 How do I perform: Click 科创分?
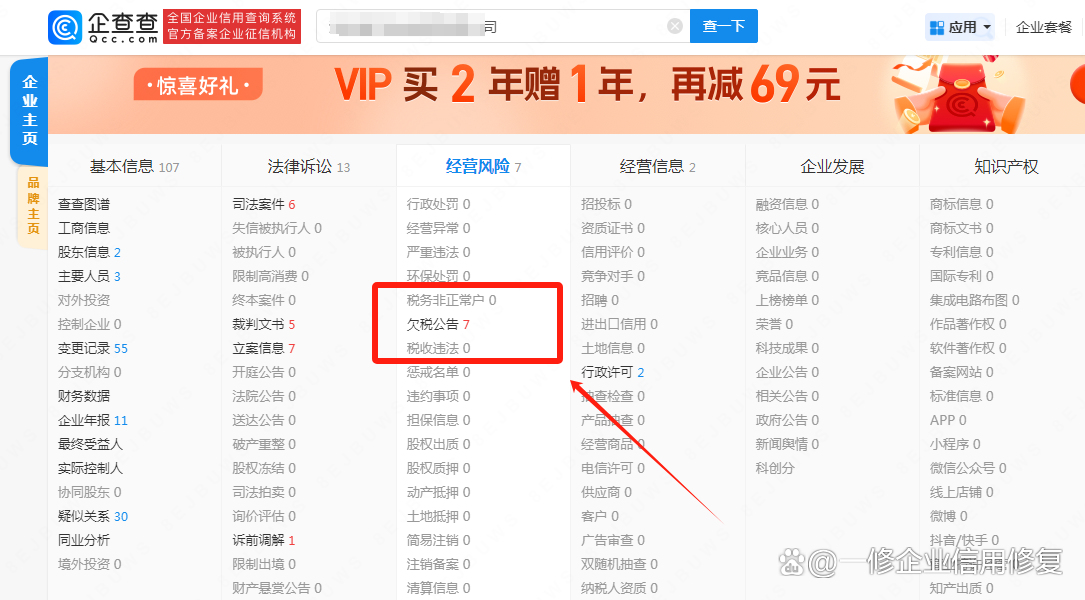click(x=775, y=468)
